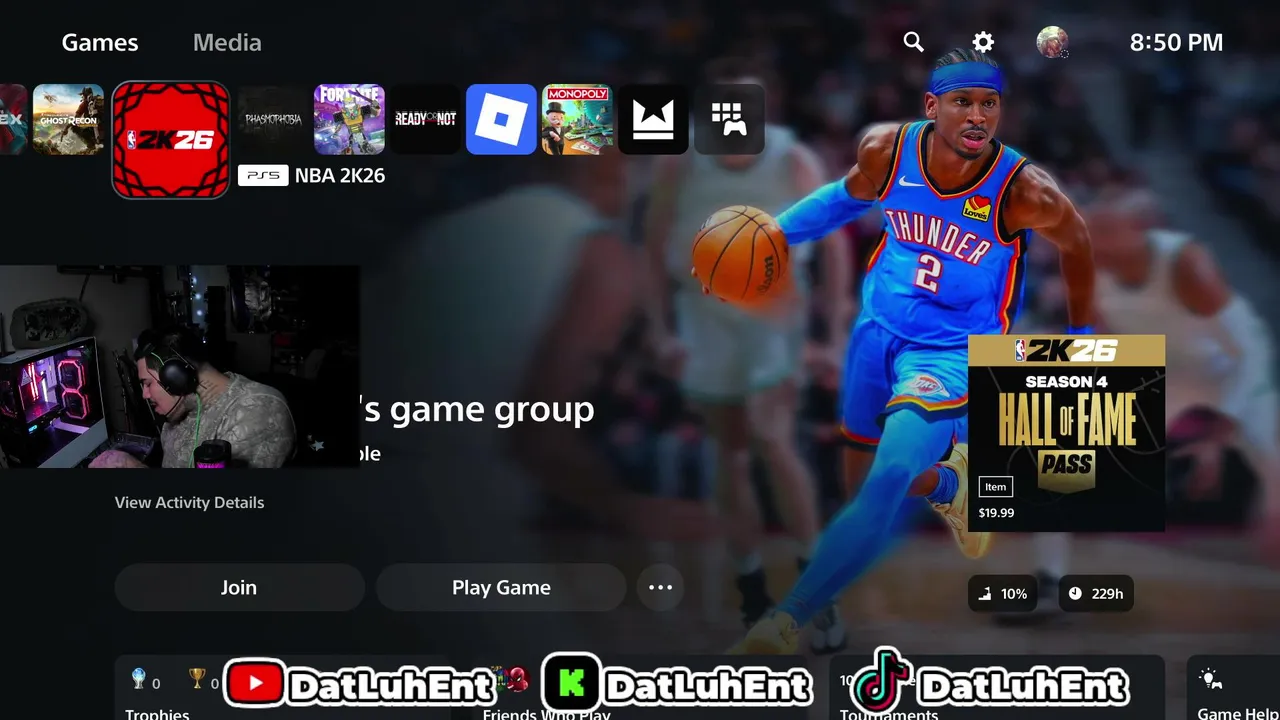Select the Ready or Not game tile
Screen dimensions: 1280x720
click(425, 119)
